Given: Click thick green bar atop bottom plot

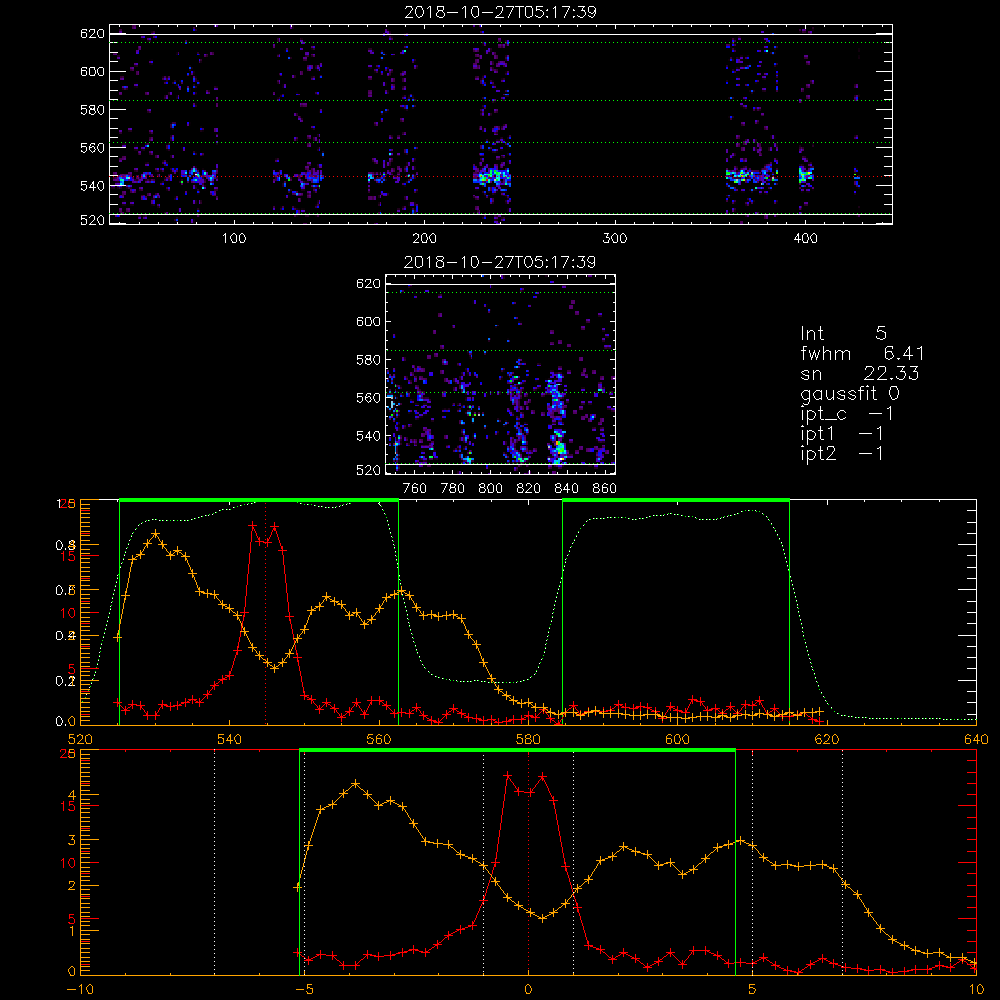Looking at the screenshot, I should pos(517,750).
